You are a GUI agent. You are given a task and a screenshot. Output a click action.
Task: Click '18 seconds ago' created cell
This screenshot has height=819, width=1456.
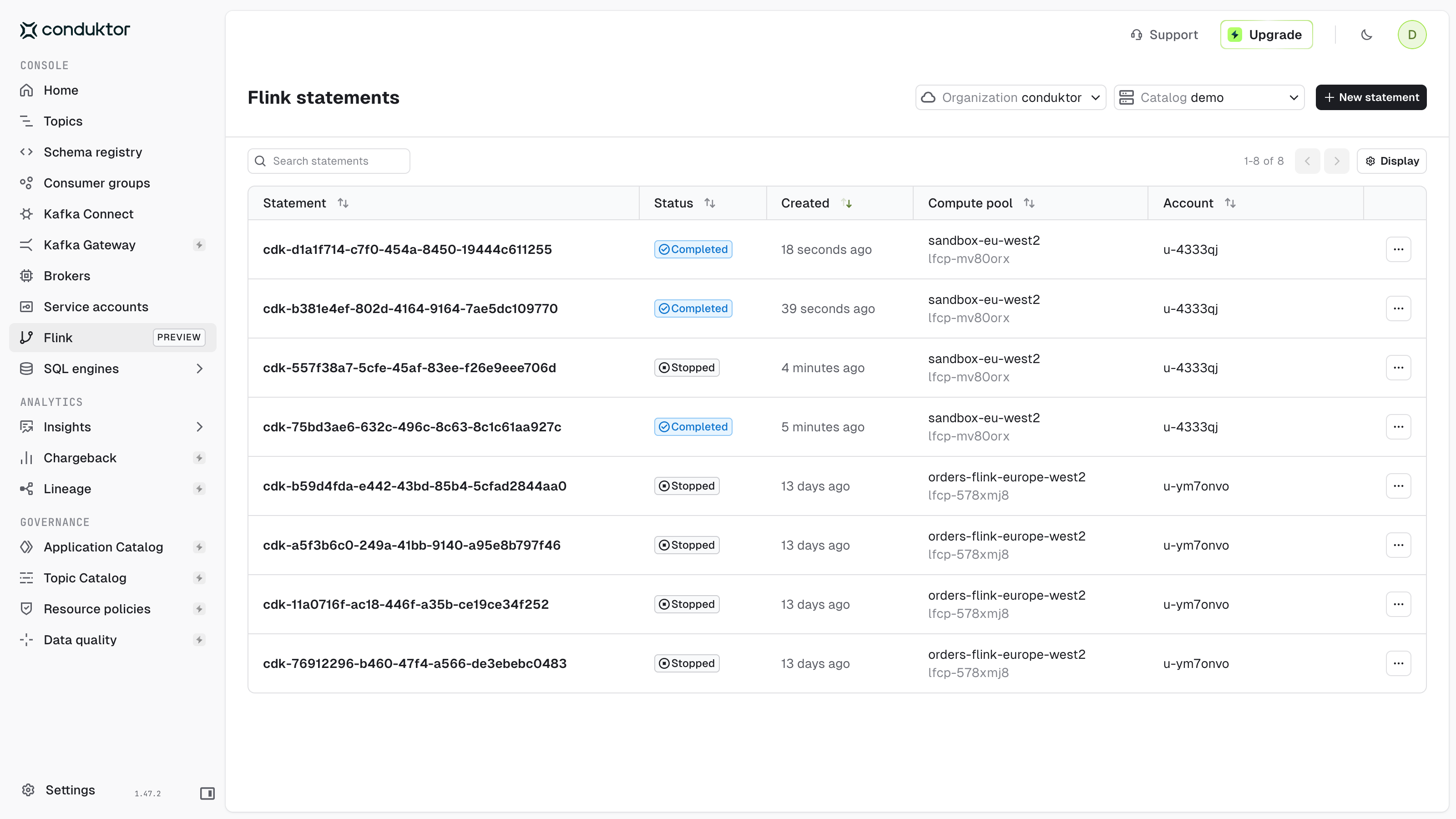point(826,249)
